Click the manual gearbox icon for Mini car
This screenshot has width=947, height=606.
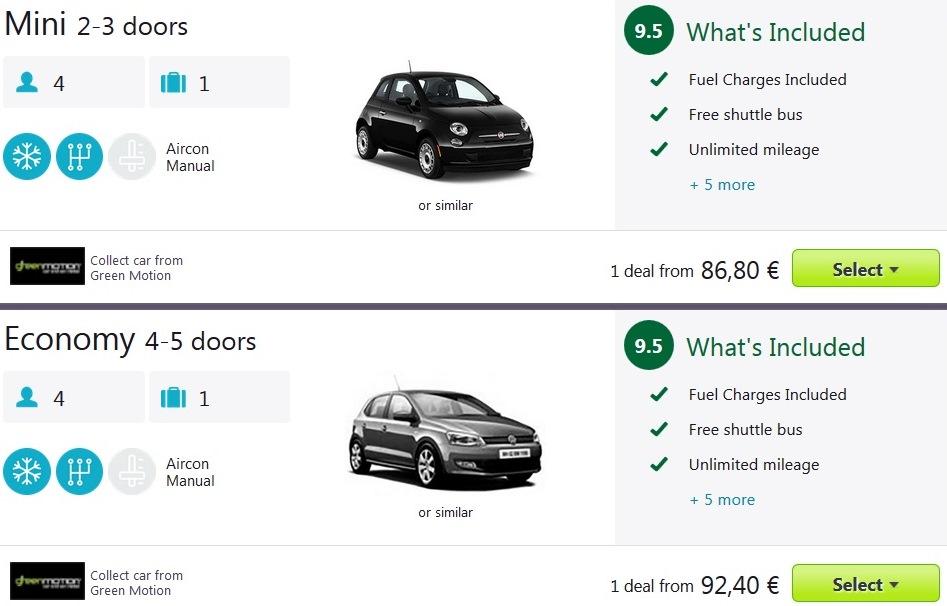(79, 157)
